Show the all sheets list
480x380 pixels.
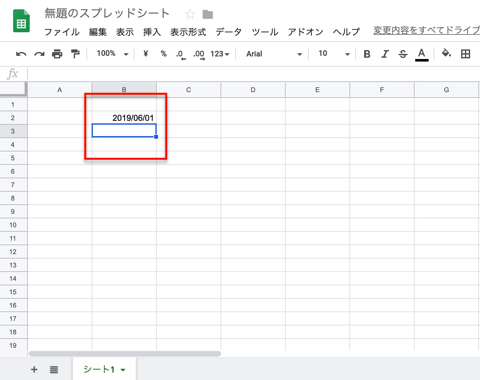[54, 369]
